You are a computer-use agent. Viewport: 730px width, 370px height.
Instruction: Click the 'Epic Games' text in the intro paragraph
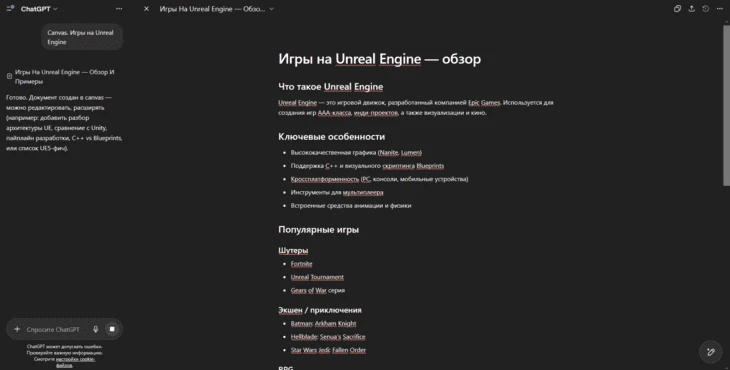click(484, 103)
